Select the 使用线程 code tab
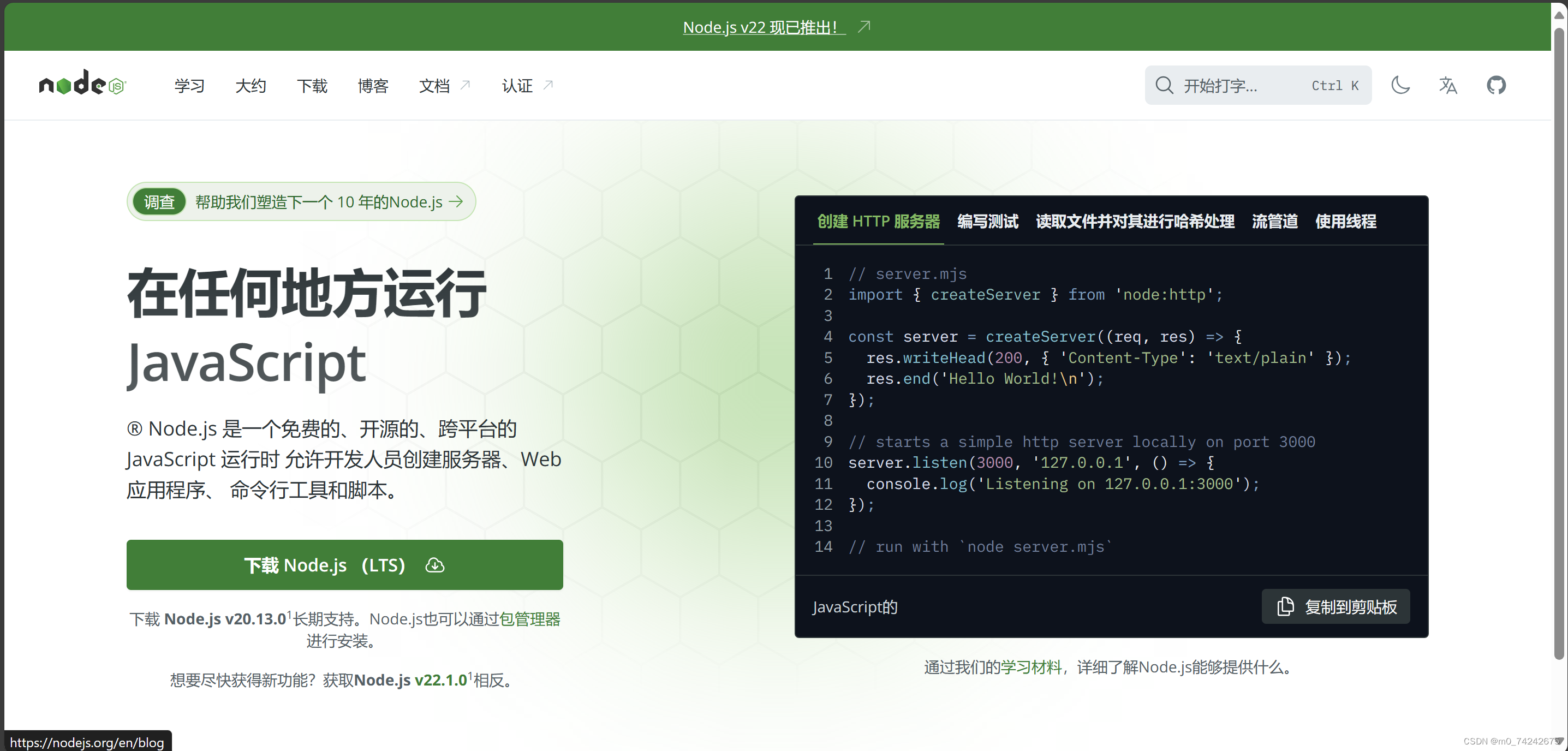Image resolution: width=1568 pixels, height=751 pixels. pyautogui.click(x=1345, y=221)
